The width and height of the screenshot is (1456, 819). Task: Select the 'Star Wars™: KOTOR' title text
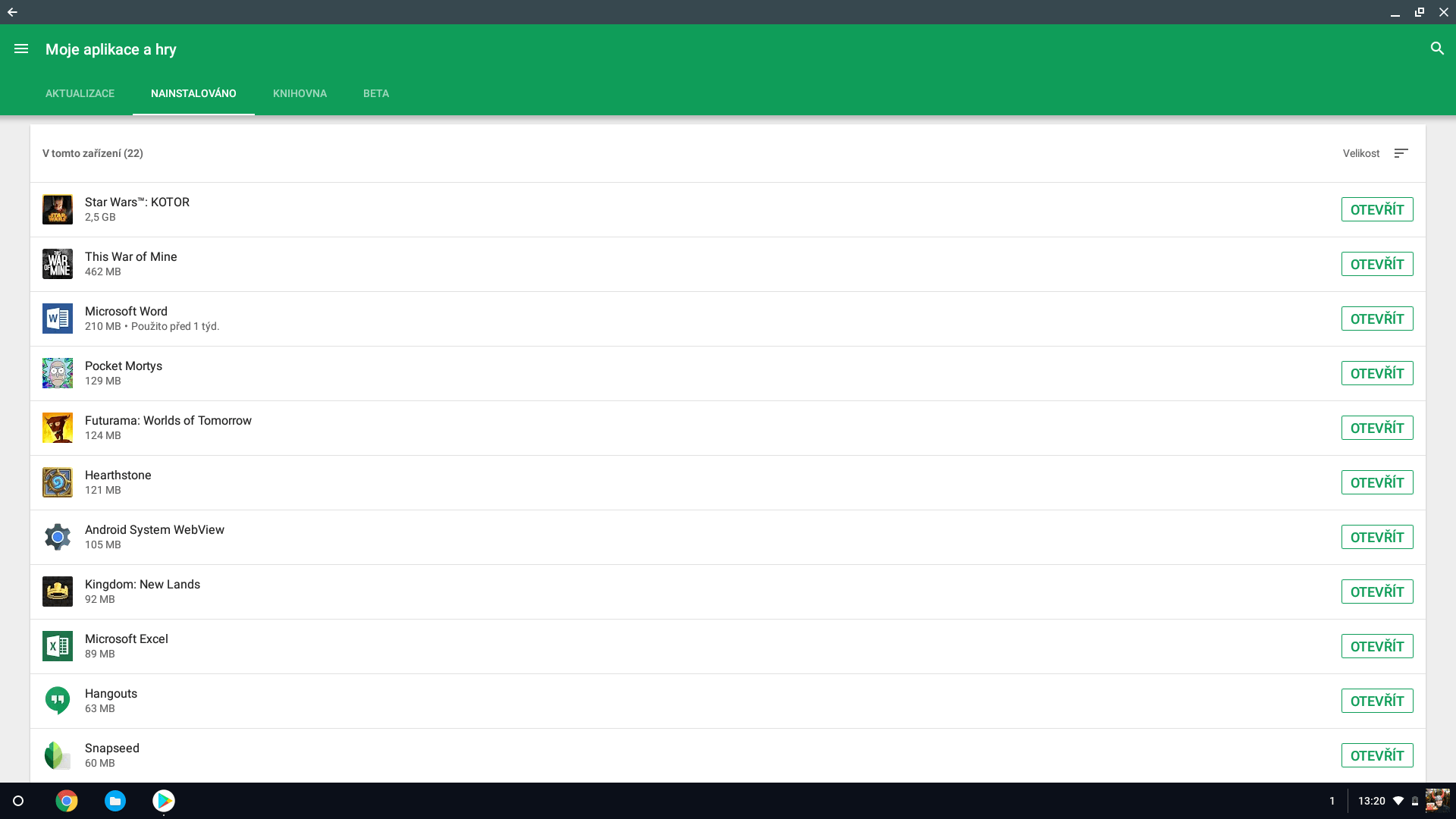pos(137,202)
